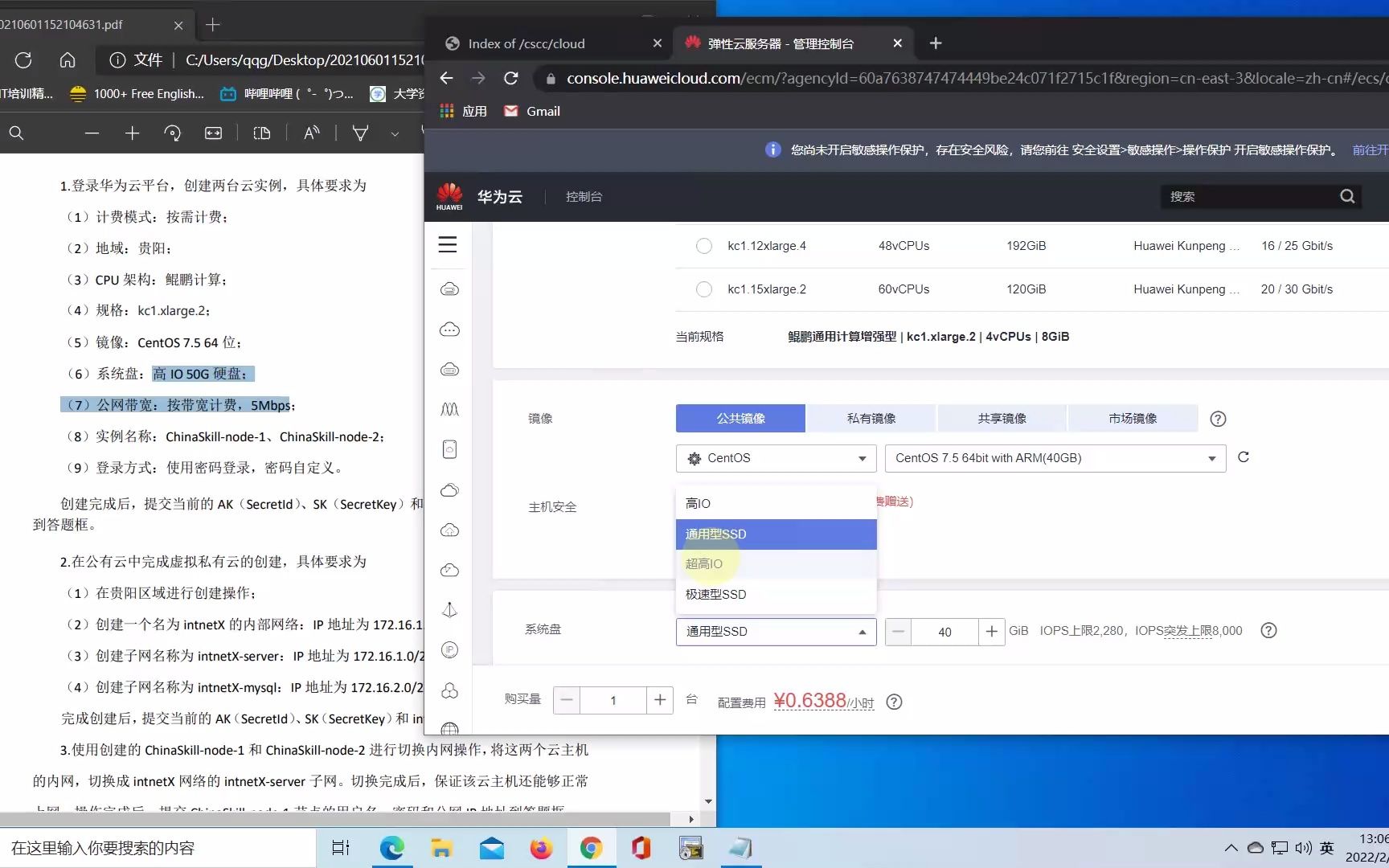
Task: Open the Huawei Cloud hamburger menu
Action: [x=448, y=244]
